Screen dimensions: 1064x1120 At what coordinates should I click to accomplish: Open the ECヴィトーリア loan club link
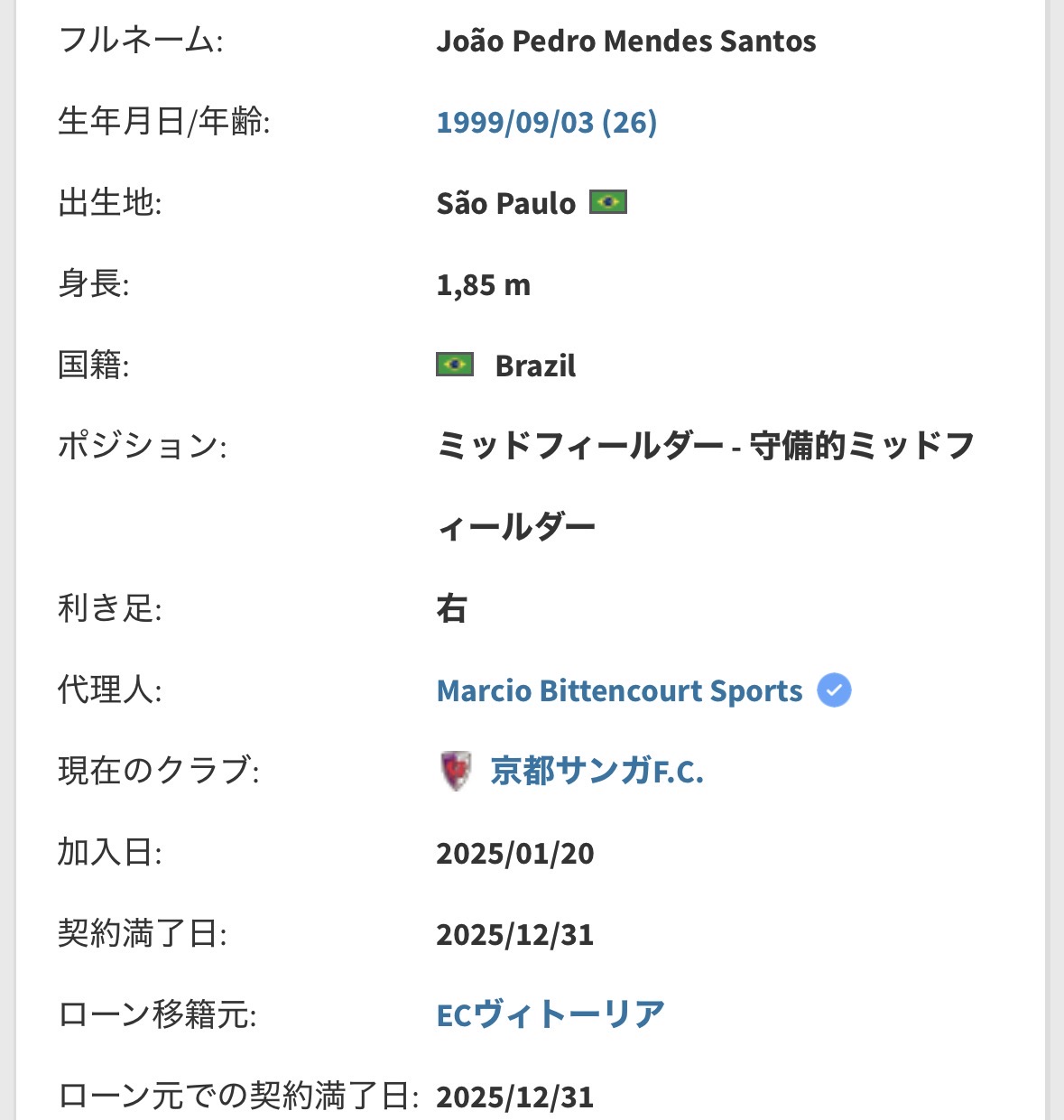coord(551,1015)
